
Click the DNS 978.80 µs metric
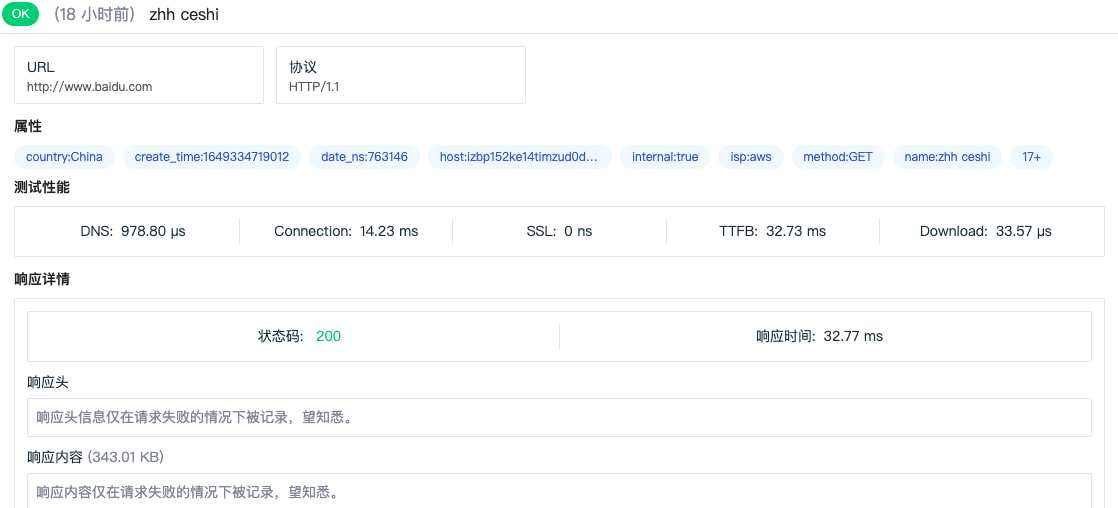133,231
